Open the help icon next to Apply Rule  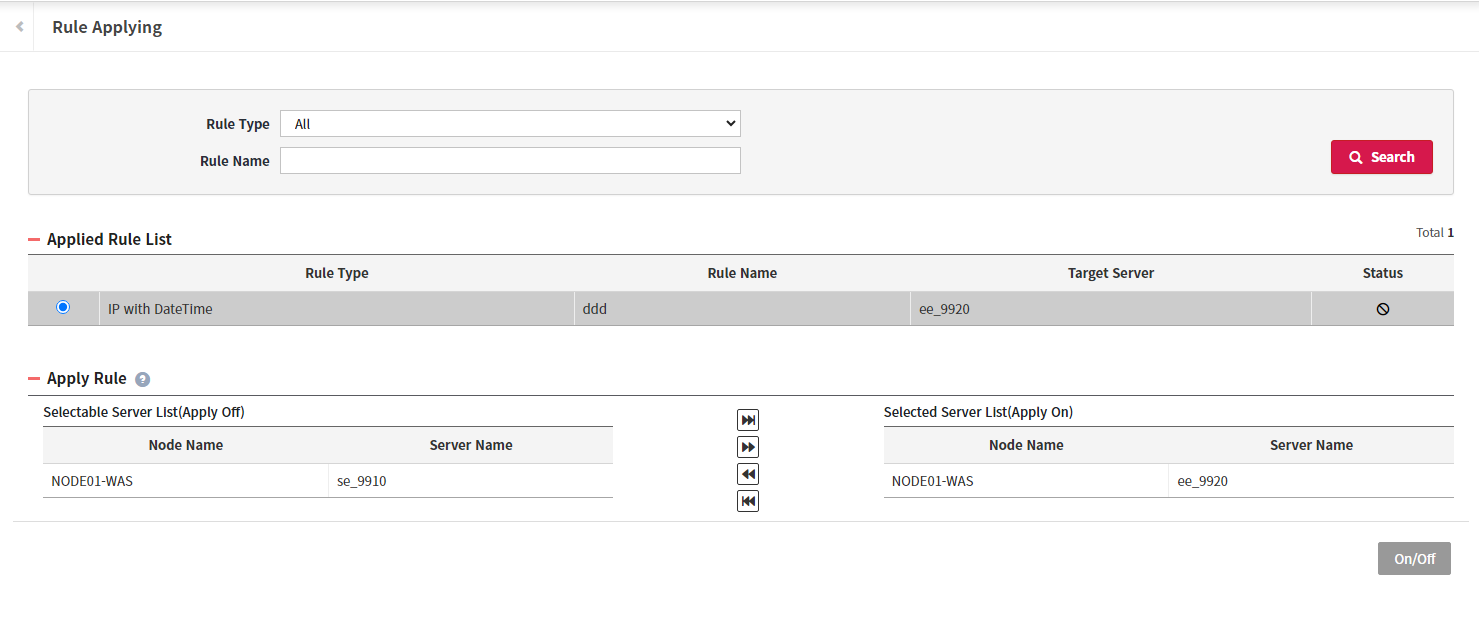point(142,379)
